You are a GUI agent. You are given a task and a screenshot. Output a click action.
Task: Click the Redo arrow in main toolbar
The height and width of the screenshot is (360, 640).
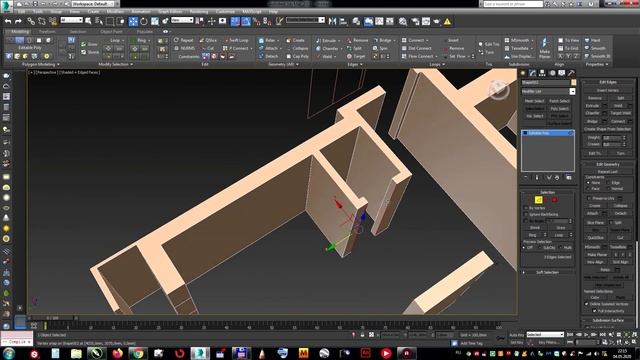18,21
